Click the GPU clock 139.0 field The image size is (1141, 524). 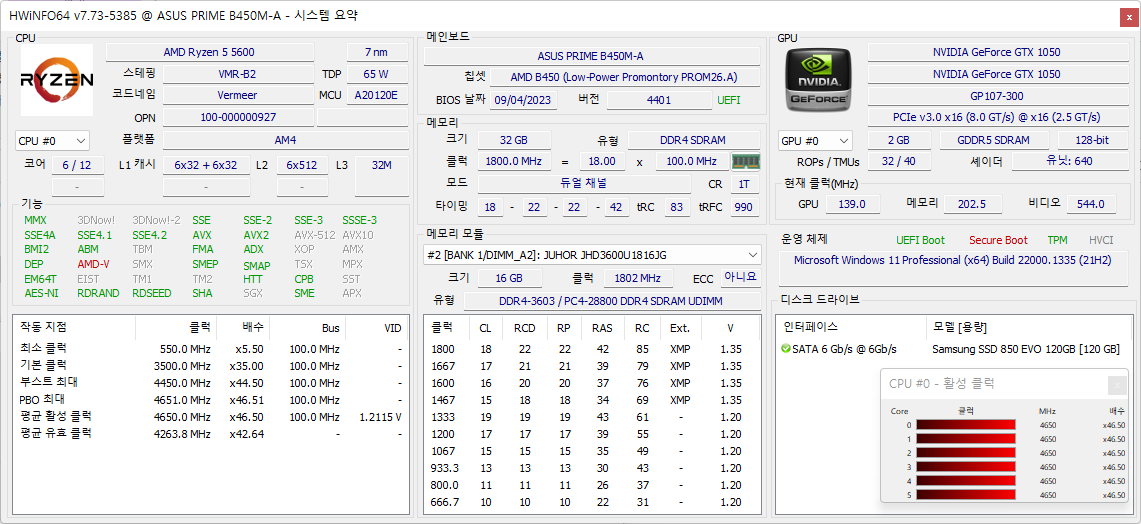click(851, 205)
